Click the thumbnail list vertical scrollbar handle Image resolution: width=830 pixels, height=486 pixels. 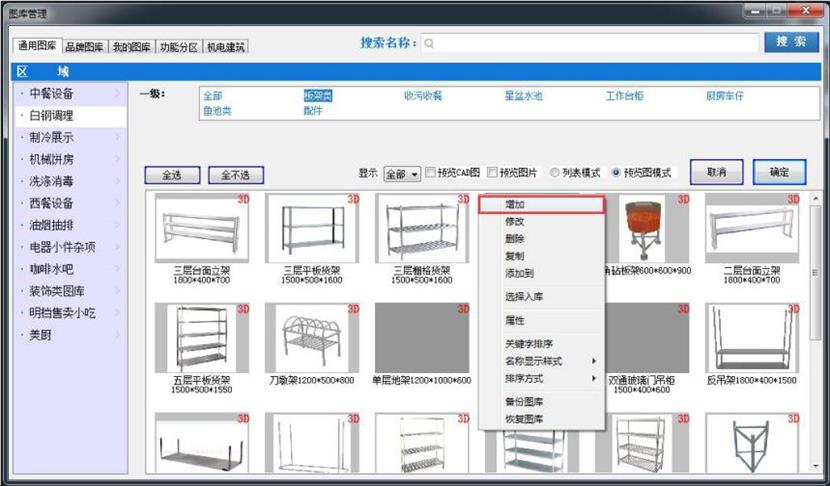tap(815, 273)
